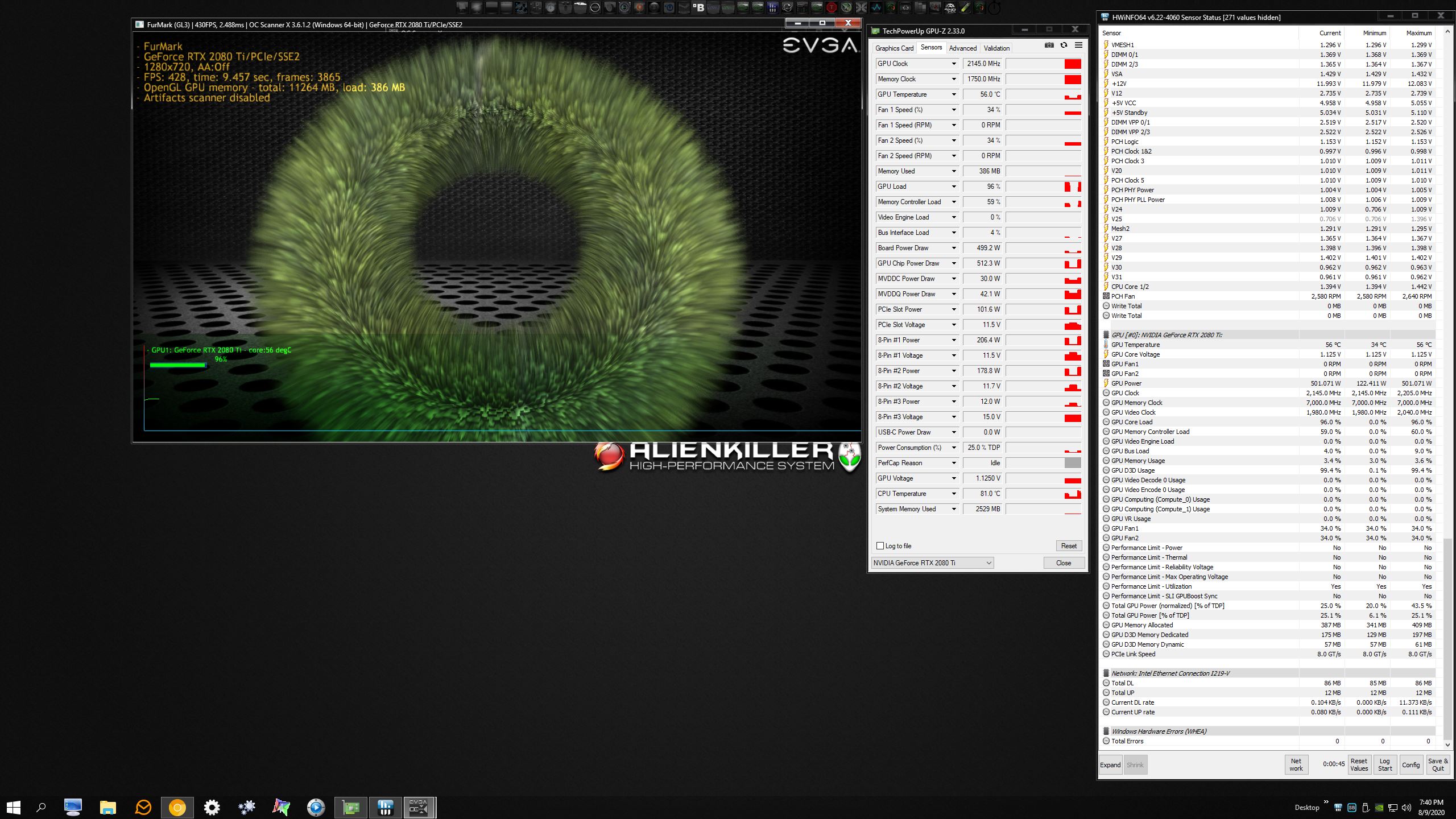Click the blue waveform icon in top dock
The height and width of the screenshot is (819, 1456).
876,7
